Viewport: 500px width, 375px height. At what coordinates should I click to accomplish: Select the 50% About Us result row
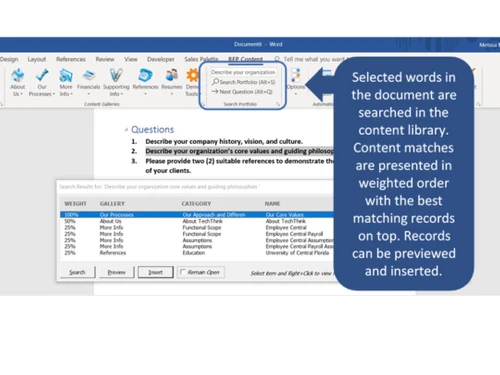[197, 221]
